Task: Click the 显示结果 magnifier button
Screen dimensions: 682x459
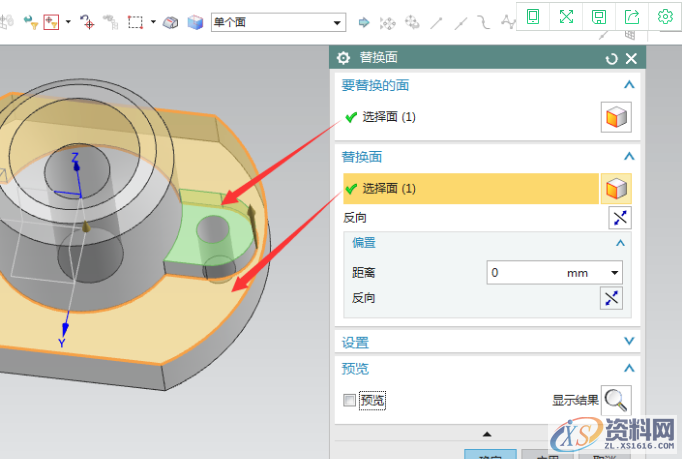Action: tap(616, 400)
